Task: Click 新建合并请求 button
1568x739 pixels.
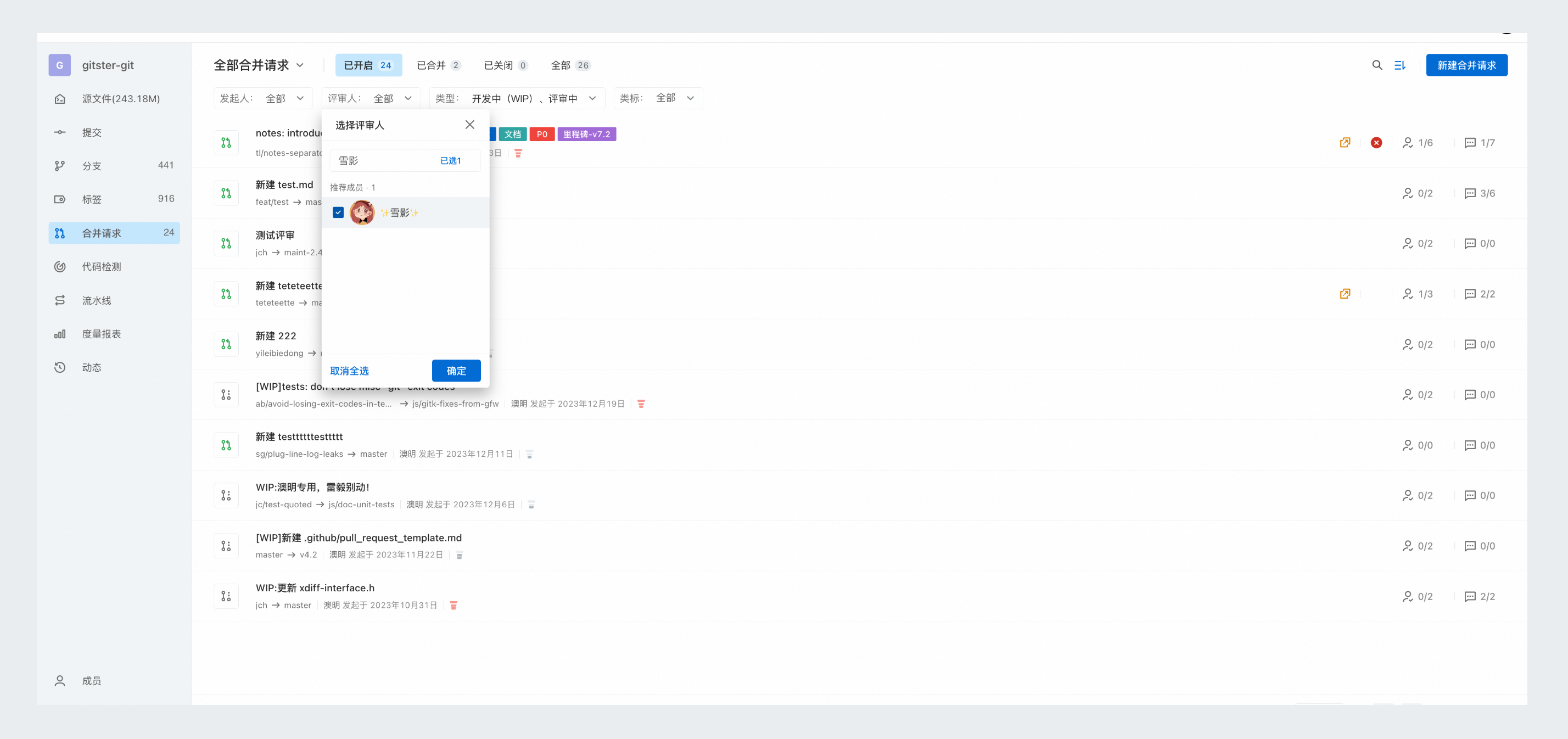Action: [1466, 65]
